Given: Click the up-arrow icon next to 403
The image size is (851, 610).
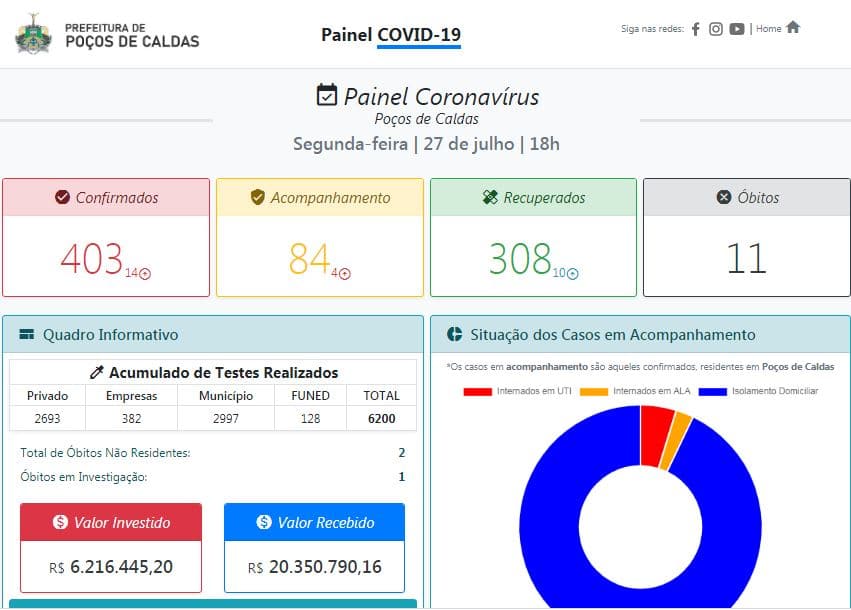Looking at the screenshot, I should point(145,274).
